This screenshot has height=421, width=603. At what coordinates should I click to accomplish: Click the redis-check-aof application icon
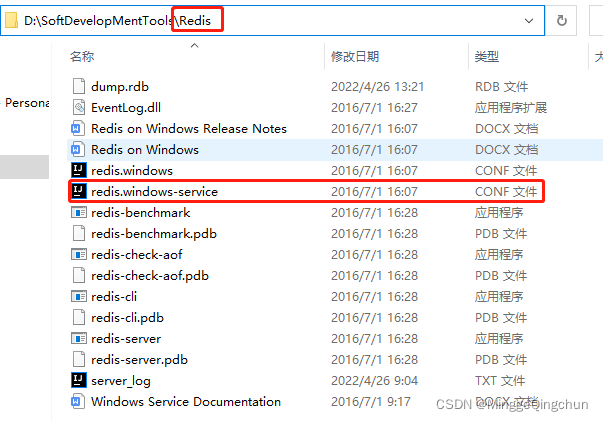tap(79, 254)
